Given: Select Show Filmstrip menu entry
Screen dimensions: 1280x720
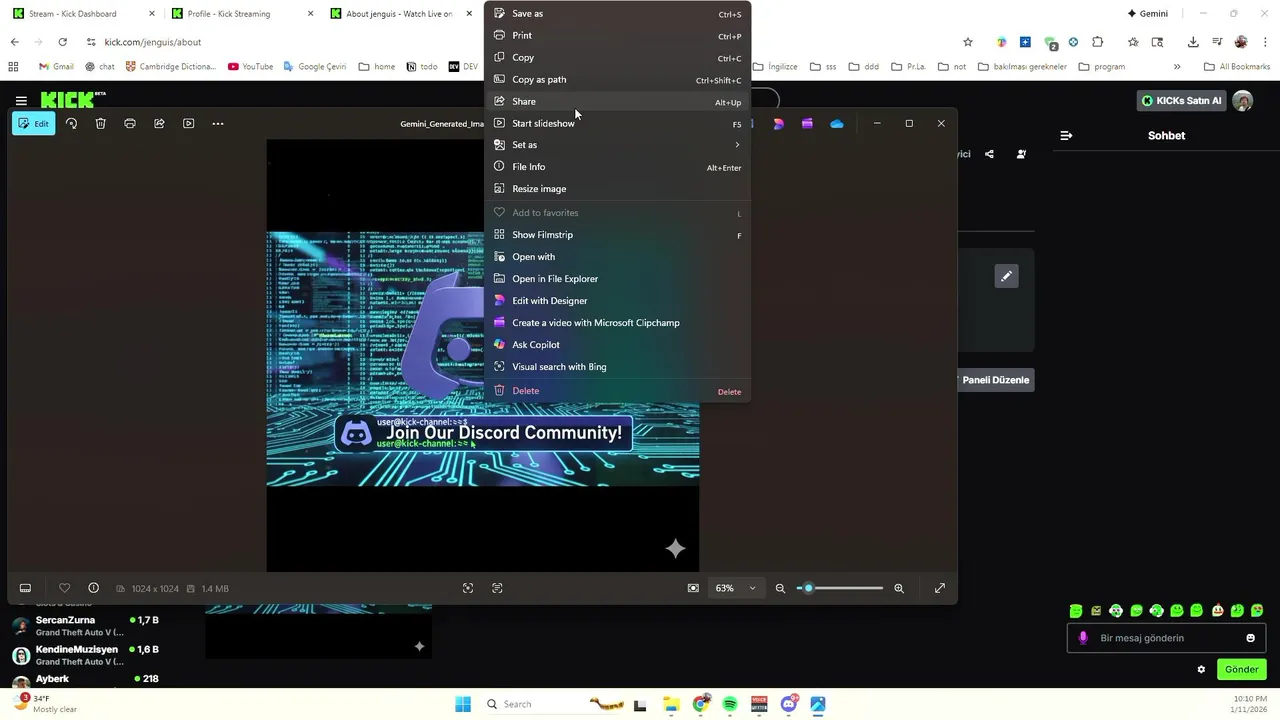Looking at the screenshot, I should 617,235.
